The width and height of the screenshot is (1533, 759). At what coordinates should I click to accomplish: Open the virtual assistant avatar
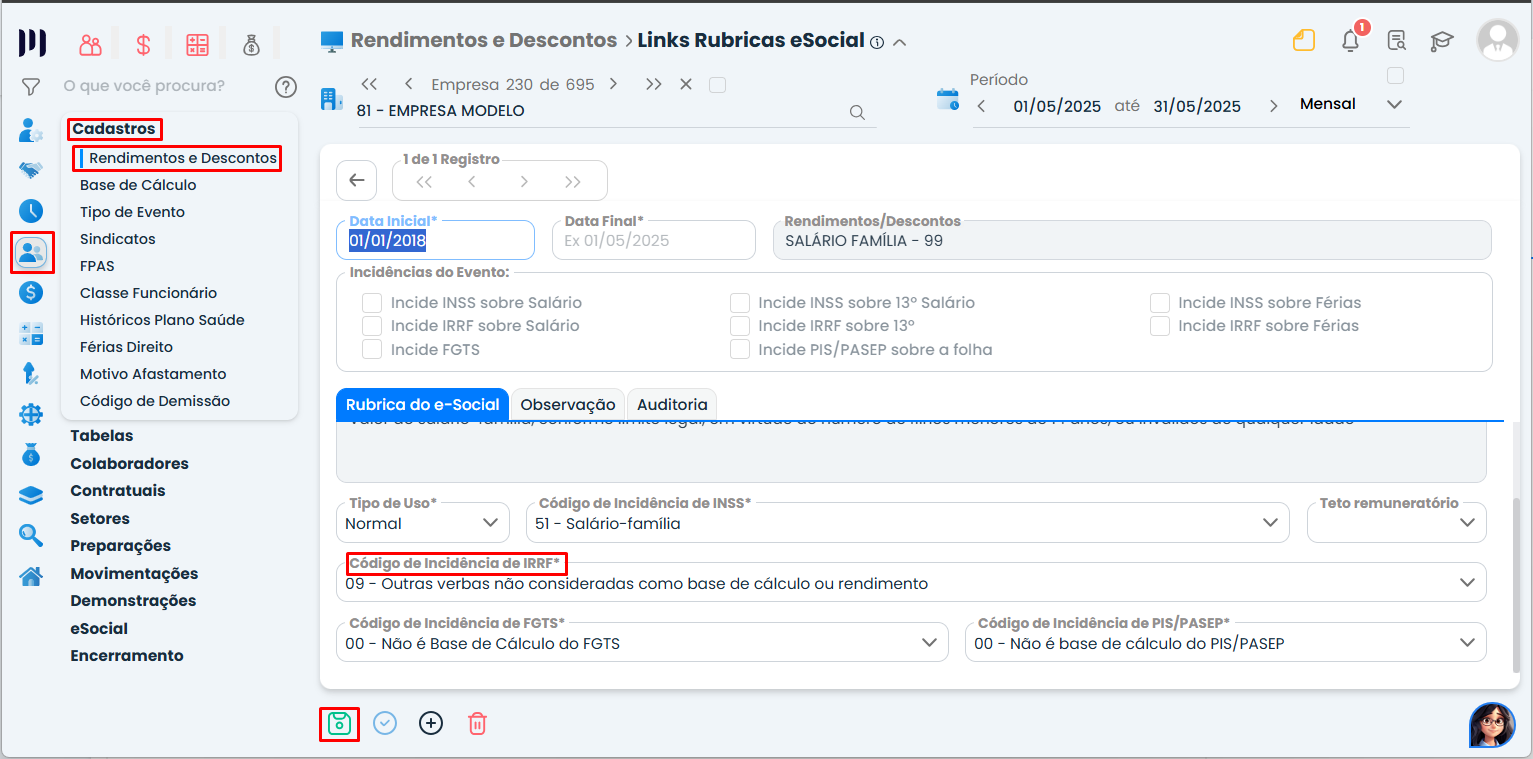(x=1492, y=725)
